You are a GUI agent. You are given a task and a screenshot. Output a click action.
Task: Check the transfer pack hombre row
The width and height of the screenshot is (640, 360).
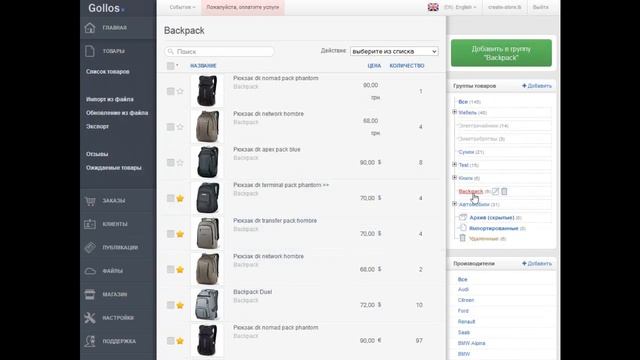click(171, 234)
